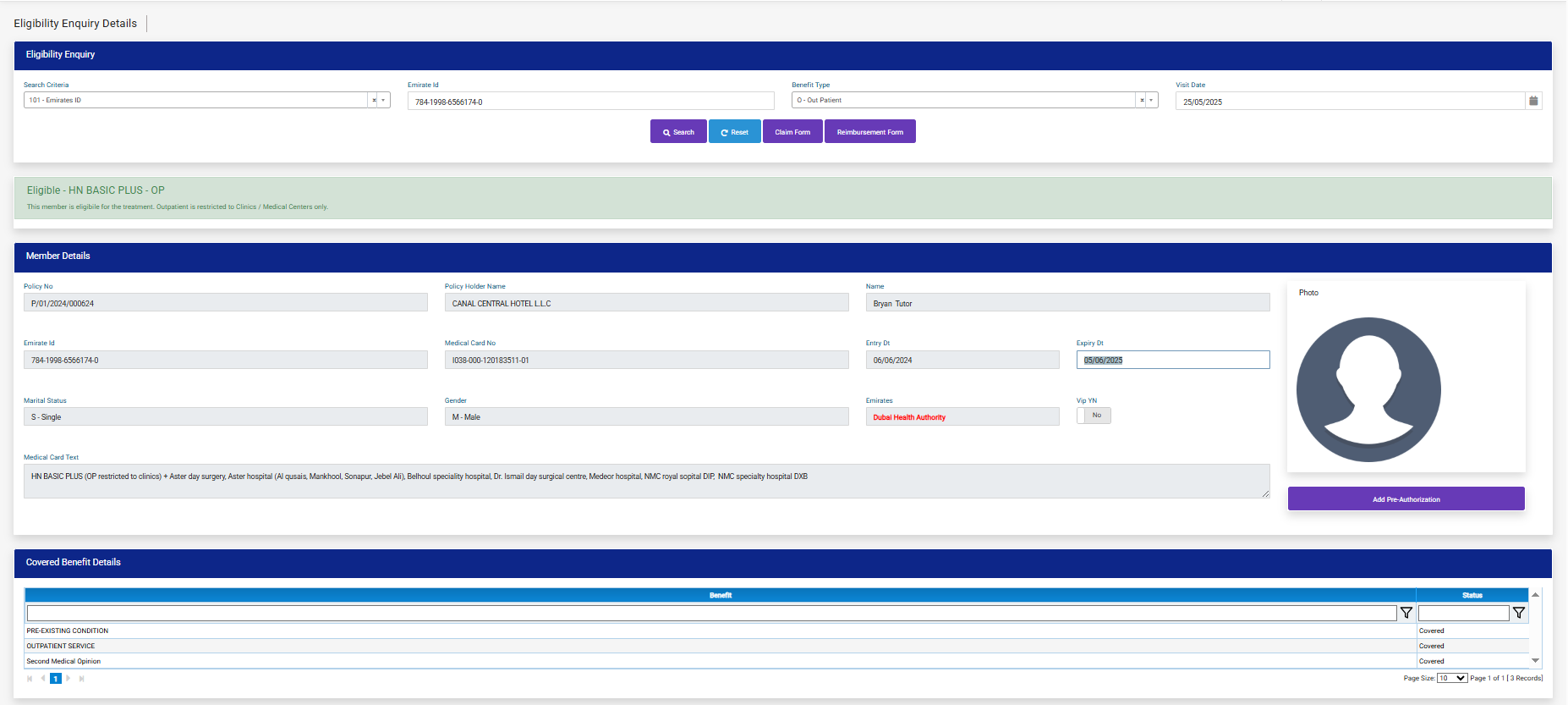Expand the Benefit Type dropdown
This screenshot has height=705, width=1568.
tap(1151, 101)
